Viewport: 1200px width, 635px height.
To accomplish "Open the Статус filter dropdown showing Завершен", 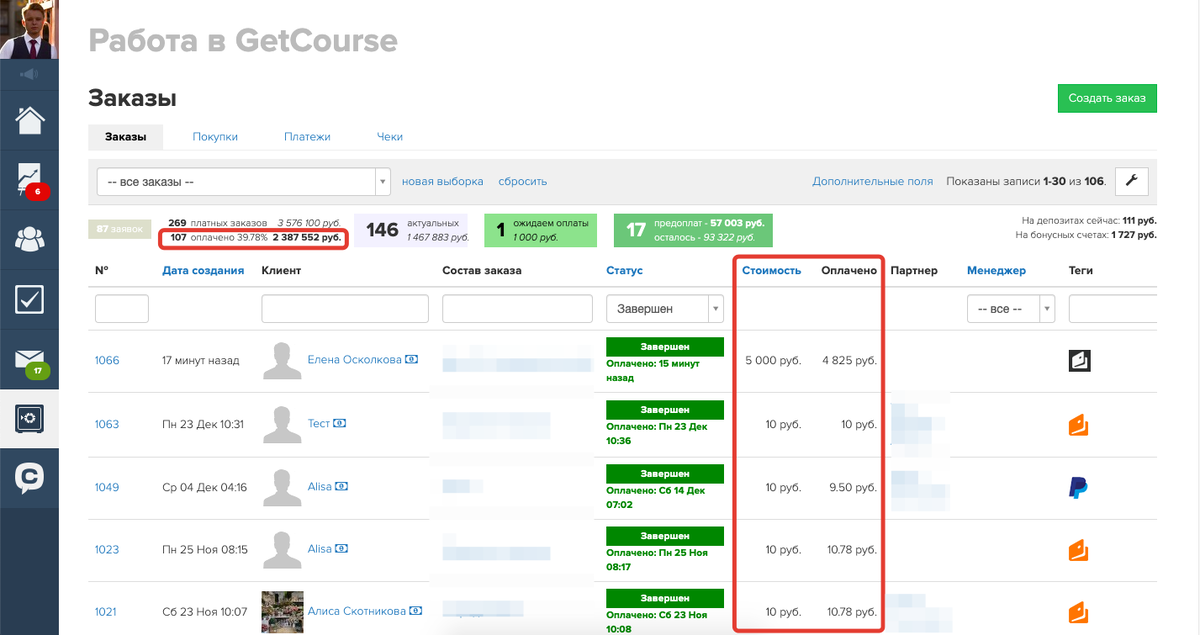I will point(665,309).
